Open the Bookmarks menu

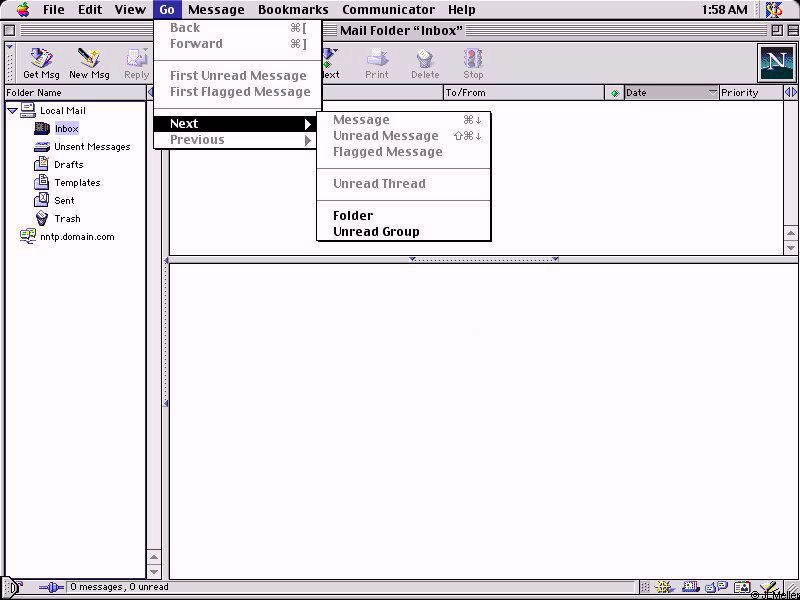(293, 10)
